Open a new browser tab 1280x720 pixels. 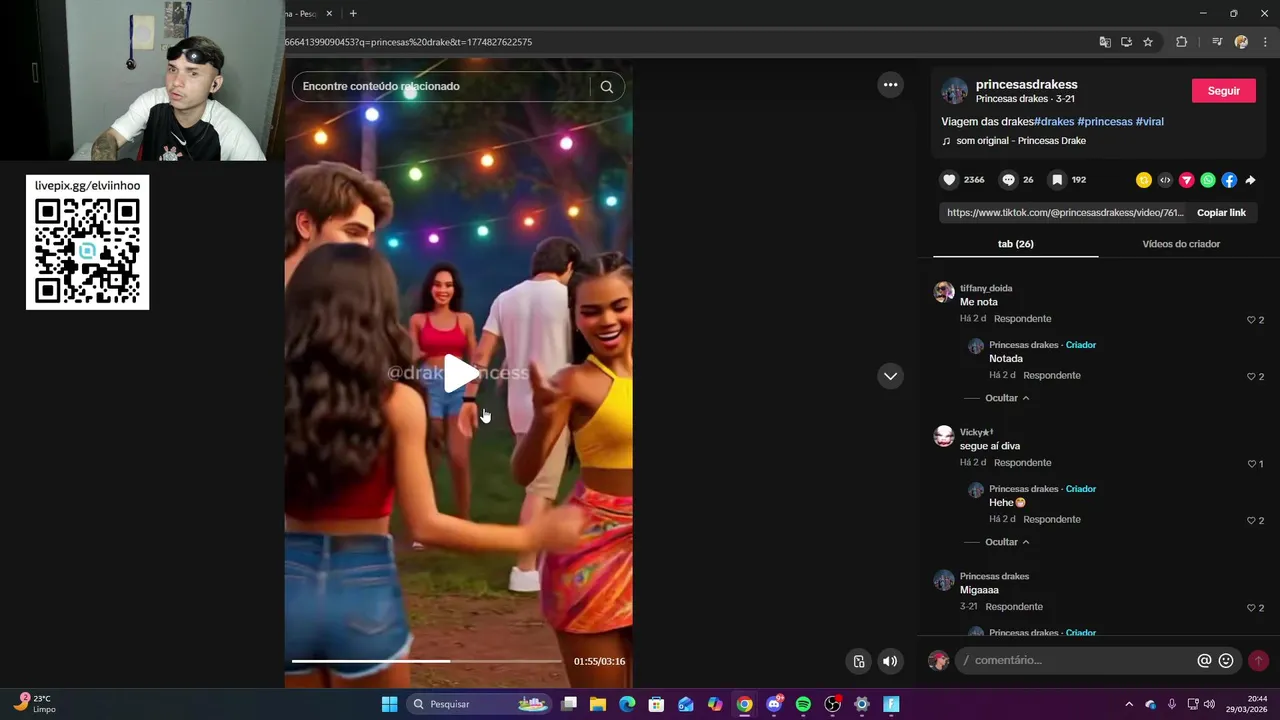[353, 14]
